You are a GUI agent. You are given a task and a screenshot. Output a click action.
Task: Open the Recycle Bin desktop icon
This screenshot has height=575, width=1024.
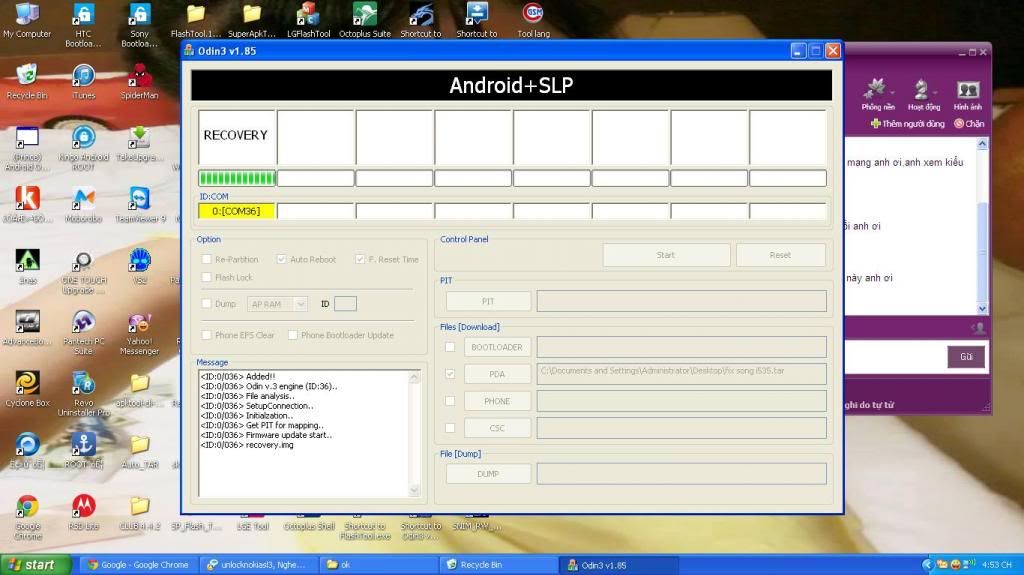pyautogui.click(x=27, y=82)
